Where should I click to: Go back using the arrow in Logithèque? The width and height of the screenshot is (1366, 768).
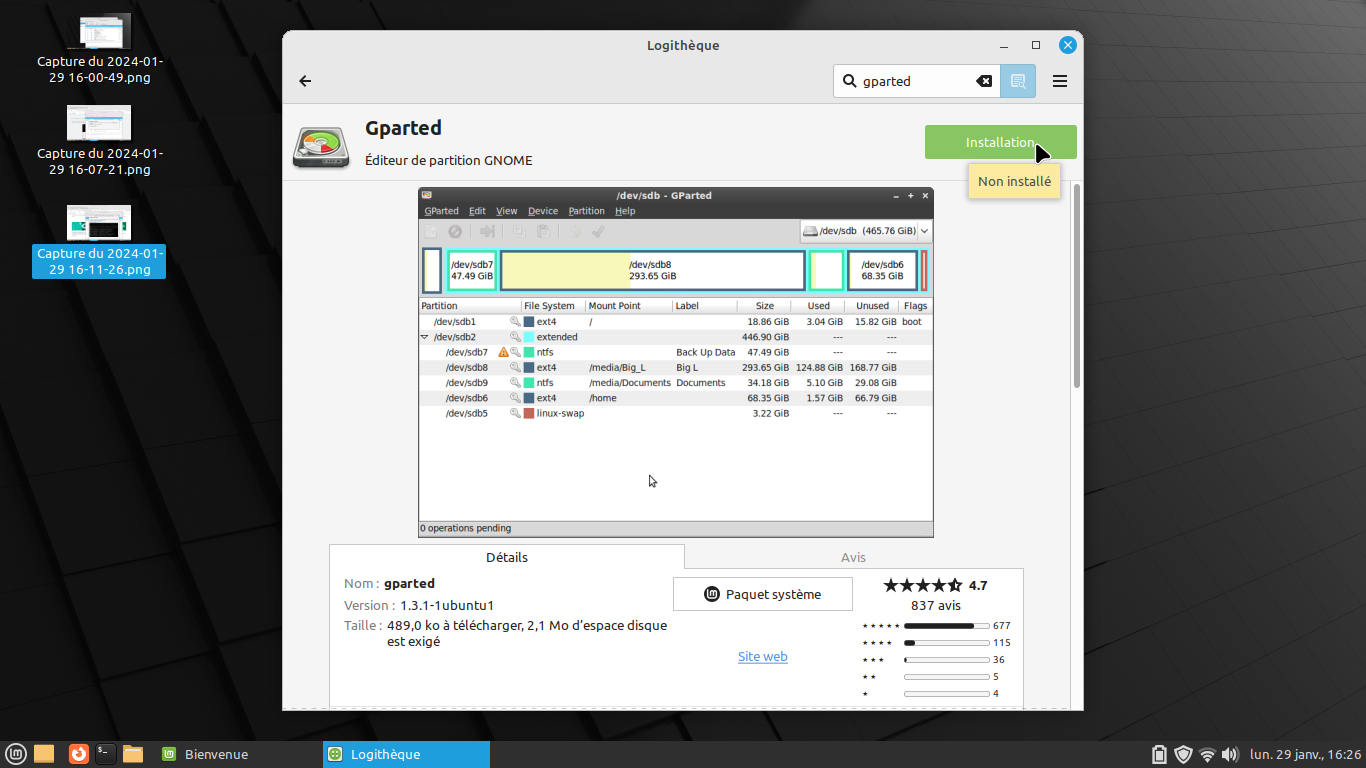[x=306, y=81]
